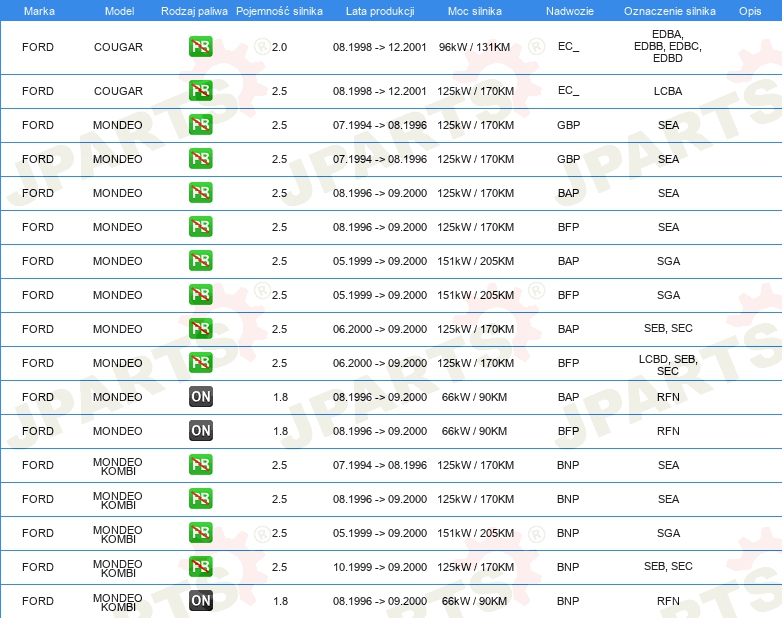Click '05.1999 -> 09.2000' in Mondeo Kombi row
This screenshot has height=618, width=782.
tap(380, 533)
